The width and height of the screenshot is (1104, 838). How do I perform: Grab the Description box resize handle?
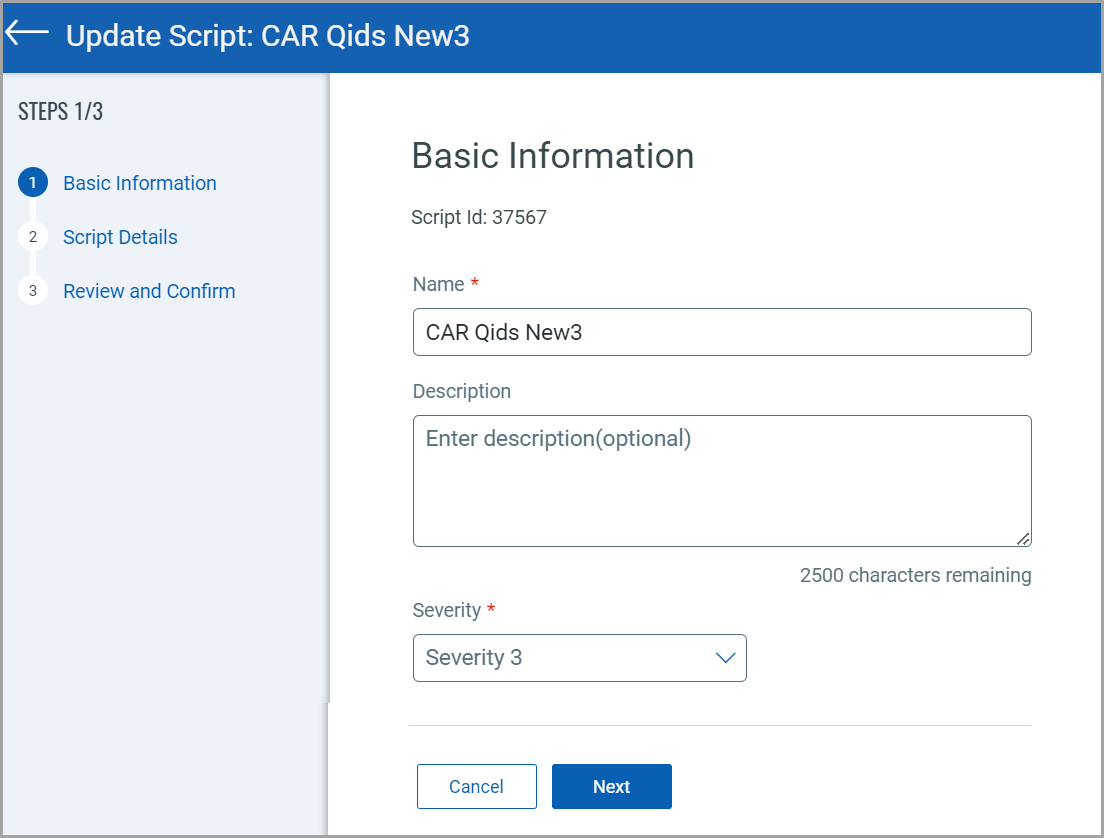[x=1023, y=539]
